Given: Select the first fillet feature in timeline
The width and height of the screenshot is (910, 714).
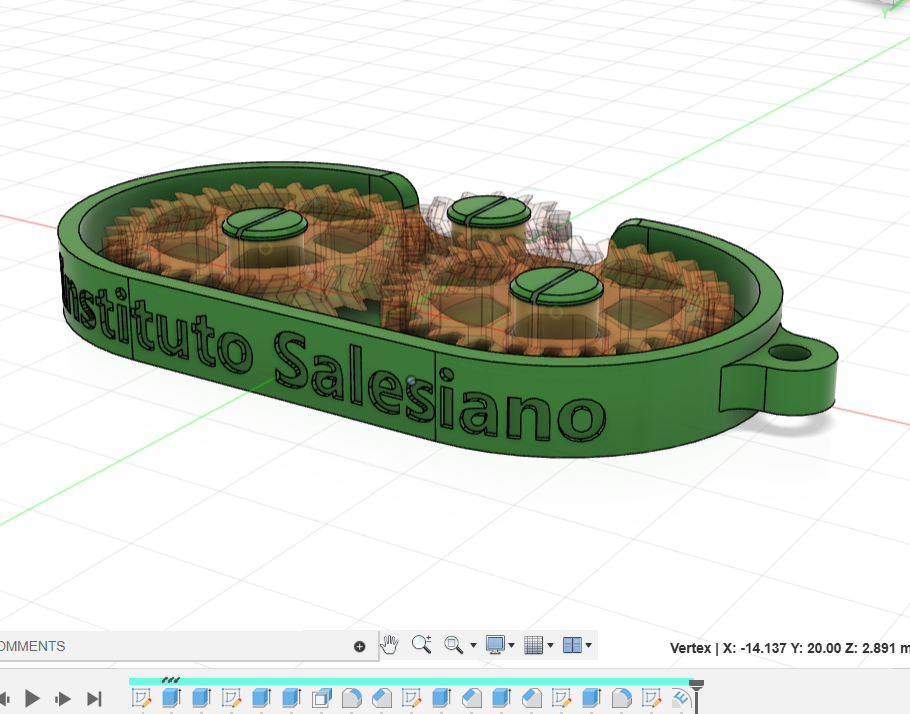Looking at the screenshot, I should tap(351, 697).
